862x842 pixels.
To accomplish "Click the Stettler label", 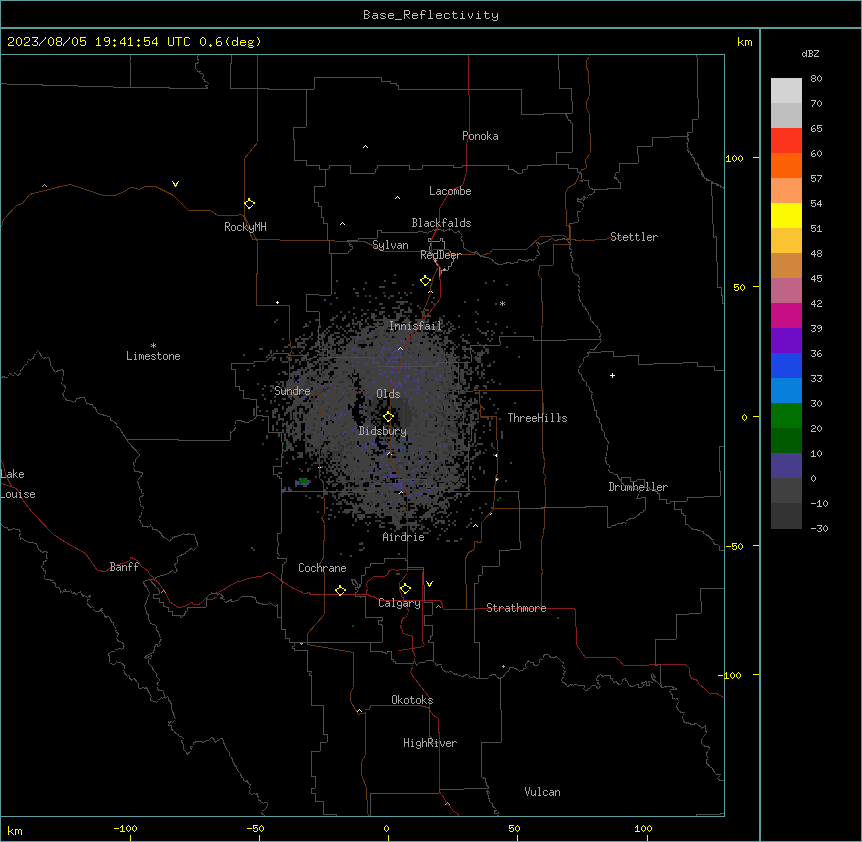I will click(634, 237).
